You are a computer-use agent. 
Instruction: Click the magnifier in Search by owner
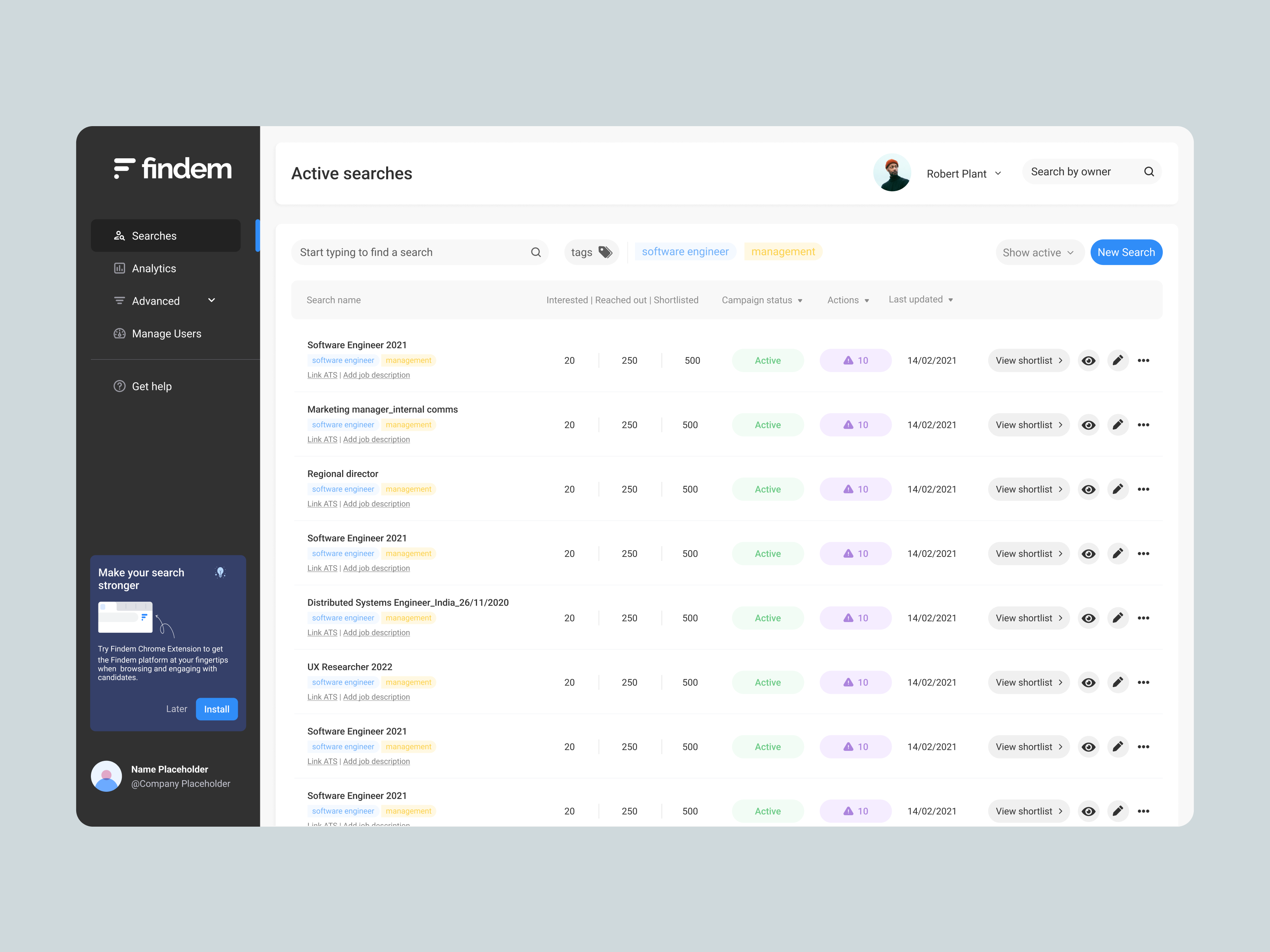1149,172
